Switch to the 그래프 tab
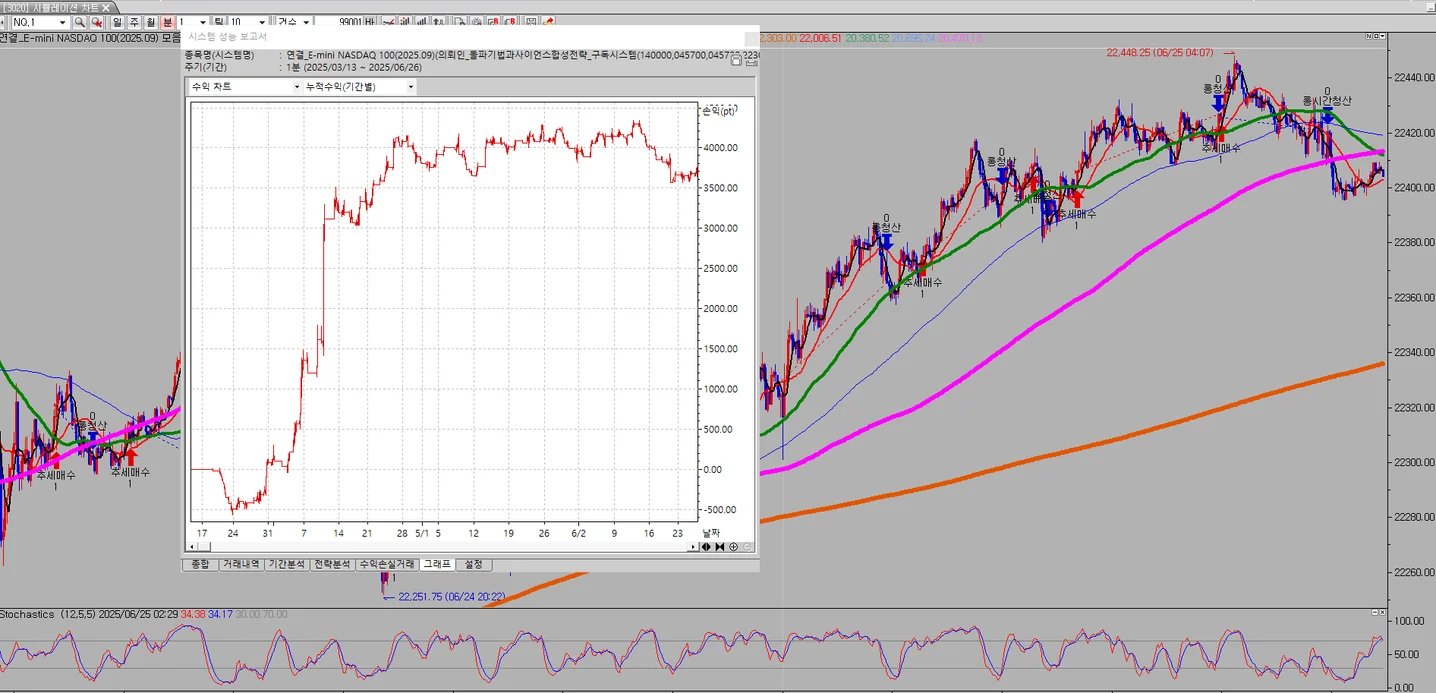Viewport: 1436px width, 693px height. pos(437,564)
